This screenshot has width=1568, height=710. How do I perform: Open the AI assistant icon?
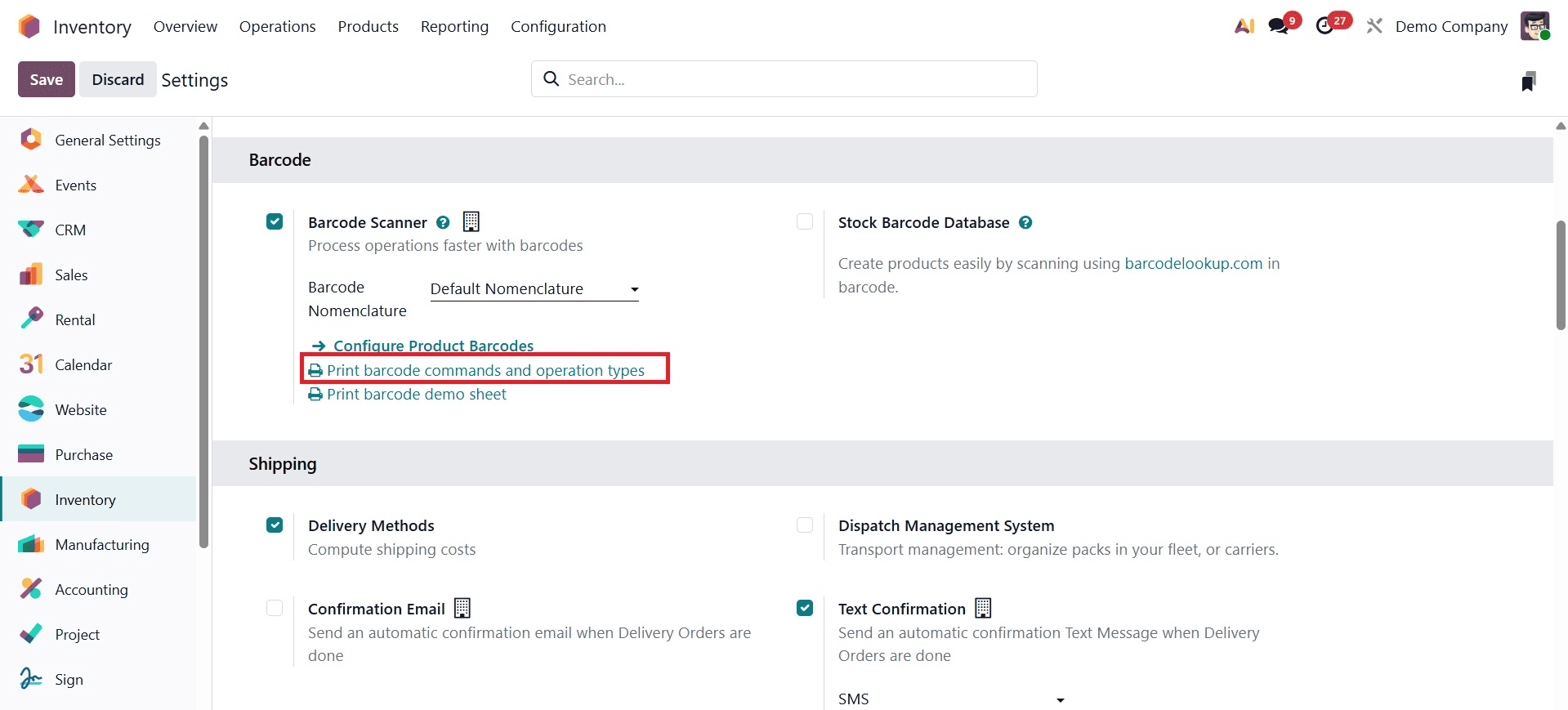pyautogui.click(x=1244, y=26)
